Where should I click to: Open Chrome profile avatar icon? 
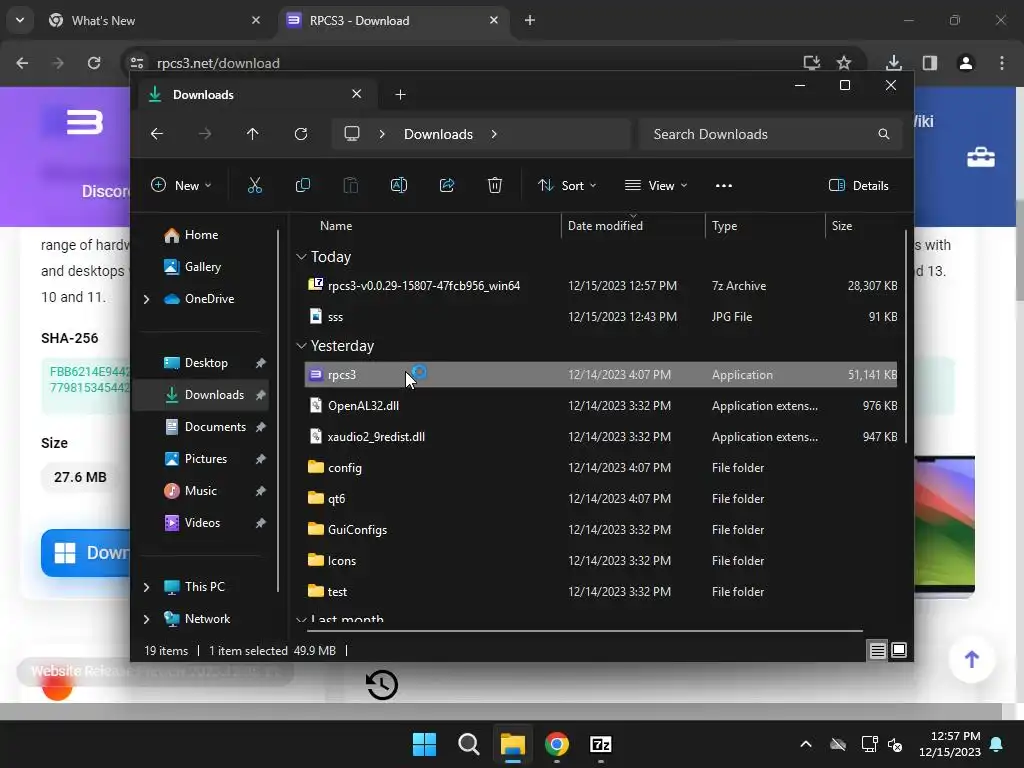pos(966,63)
